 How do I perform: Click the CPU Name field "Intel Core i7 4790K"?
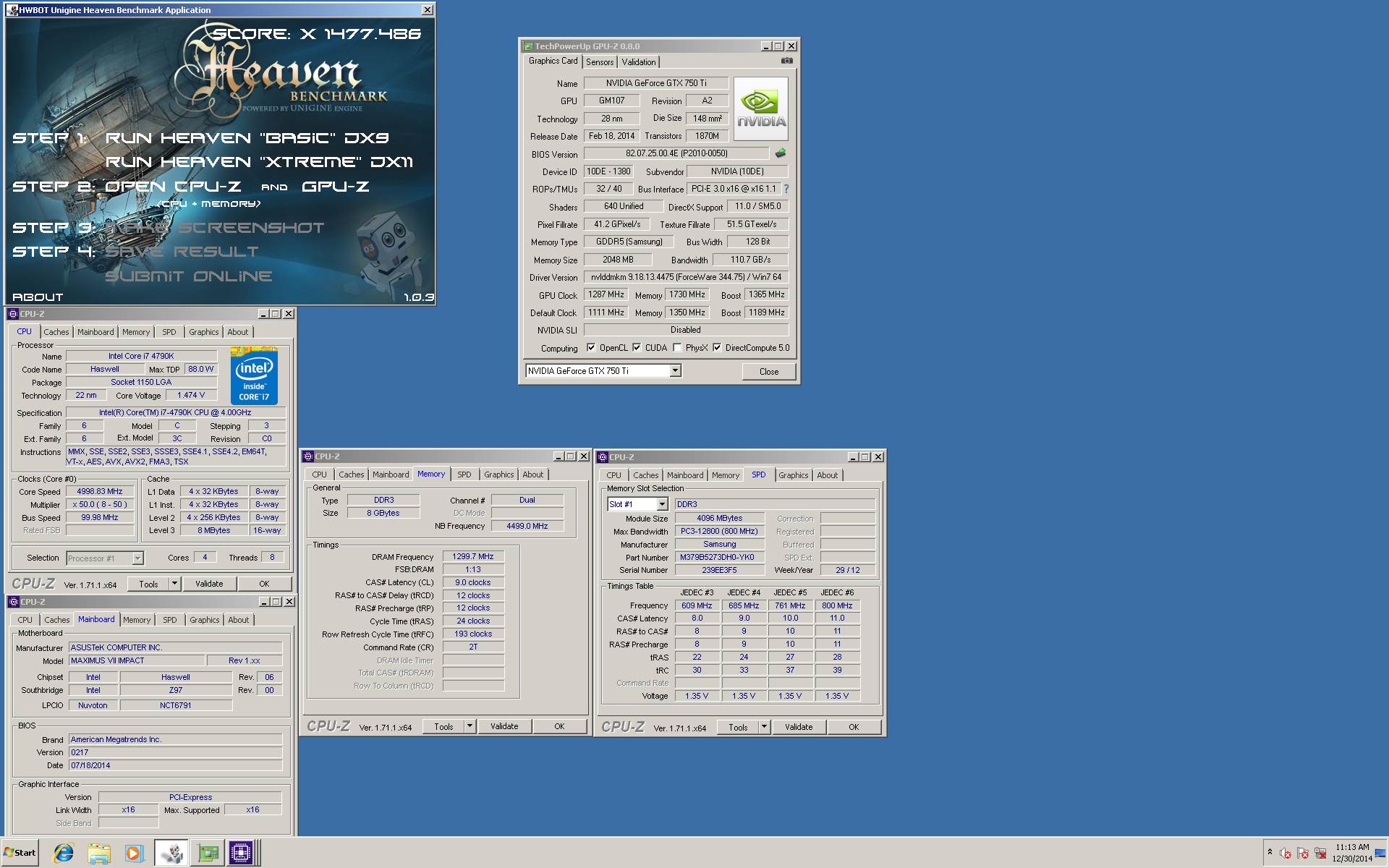[x=142, y=356]
